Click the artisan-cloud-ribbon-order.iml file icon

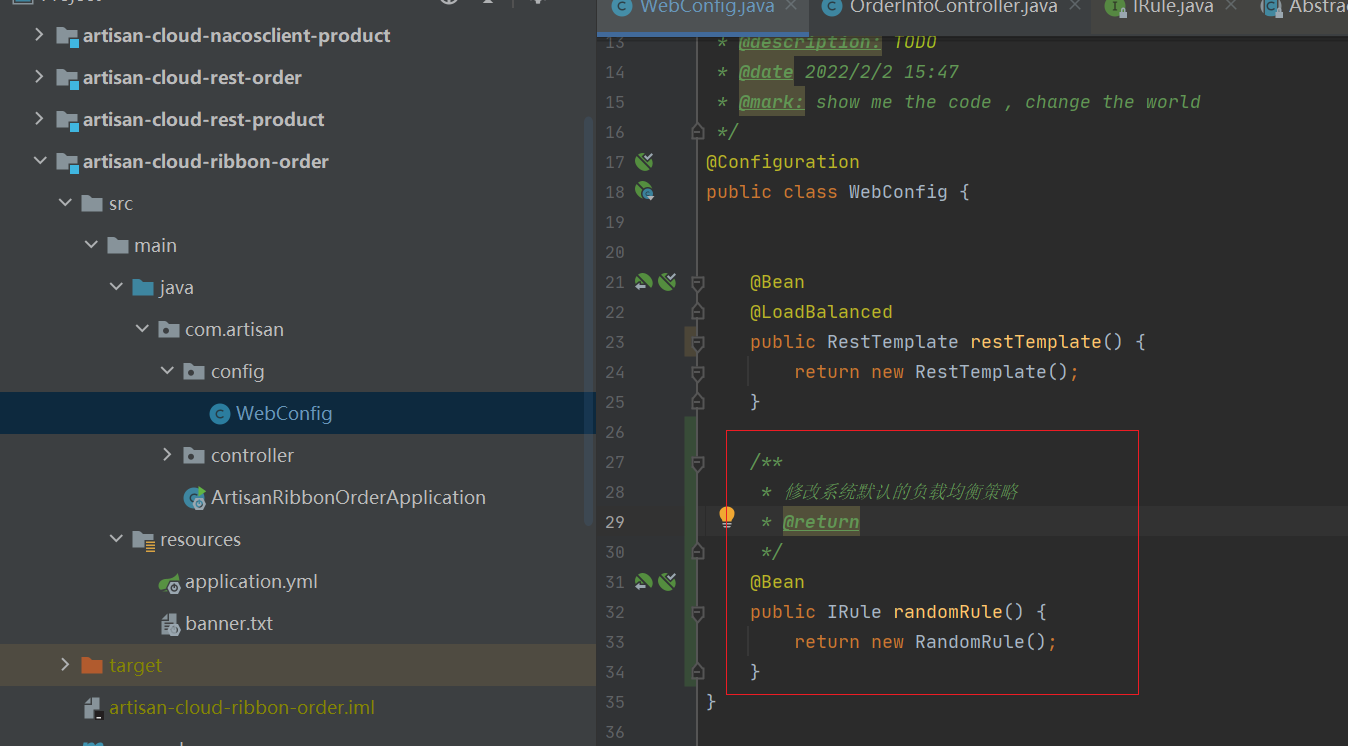[94, 708]
